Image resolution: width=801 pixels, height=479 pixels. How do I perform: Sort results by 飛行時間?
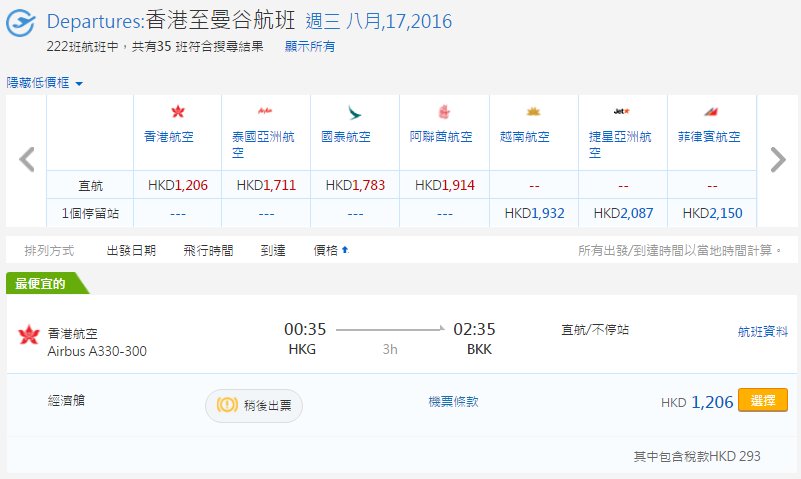pyautogui.click(x=208, y=250)
